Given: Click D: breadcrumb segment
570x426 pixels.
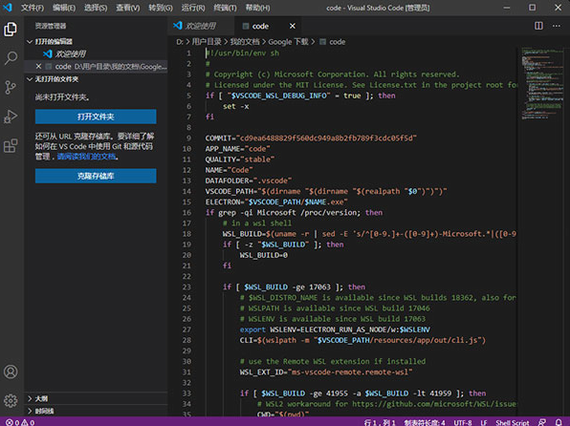Looking at the screenshot, I should pyautogui.click(x=180, y=42).
